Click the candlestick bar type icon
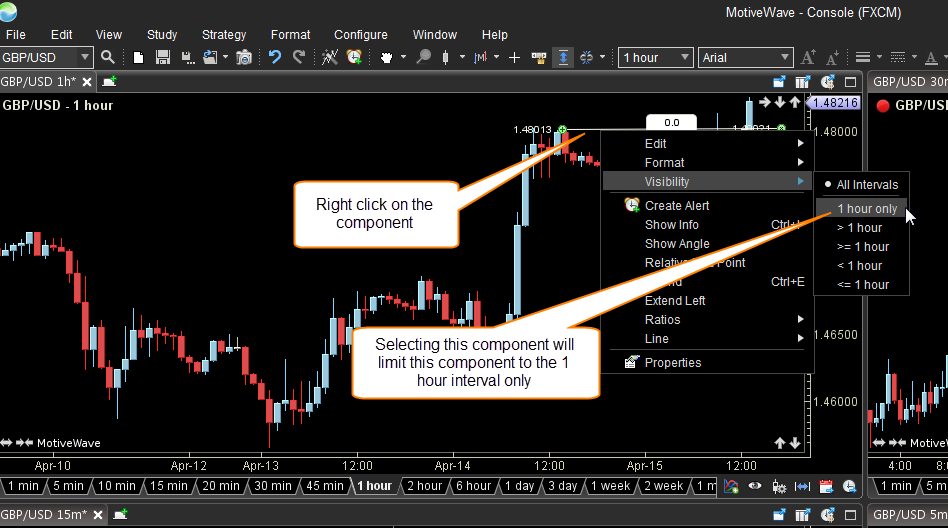The height and width of the screenshot is (528, 948). [446, 57]
